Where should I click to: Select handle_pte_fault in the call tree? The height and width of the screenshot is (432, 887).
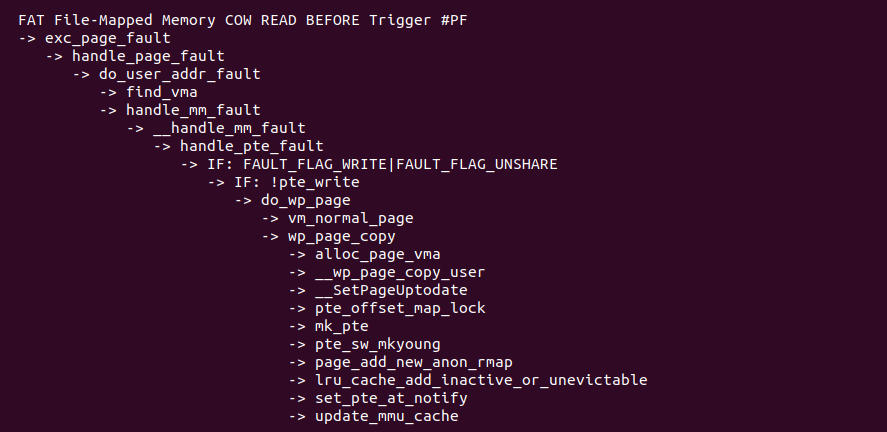click(252, 146)
